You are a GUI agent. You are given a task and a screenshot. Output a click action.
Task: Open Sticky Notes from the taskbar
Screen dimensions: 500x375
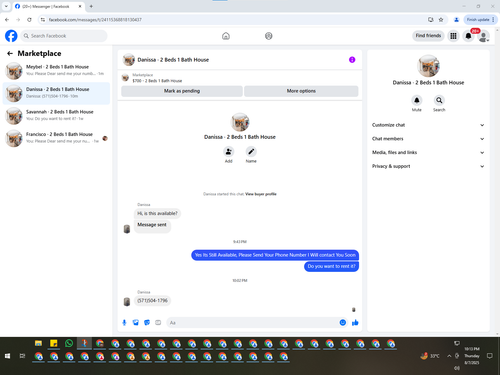pyautogui.click(x=54, y=343)
